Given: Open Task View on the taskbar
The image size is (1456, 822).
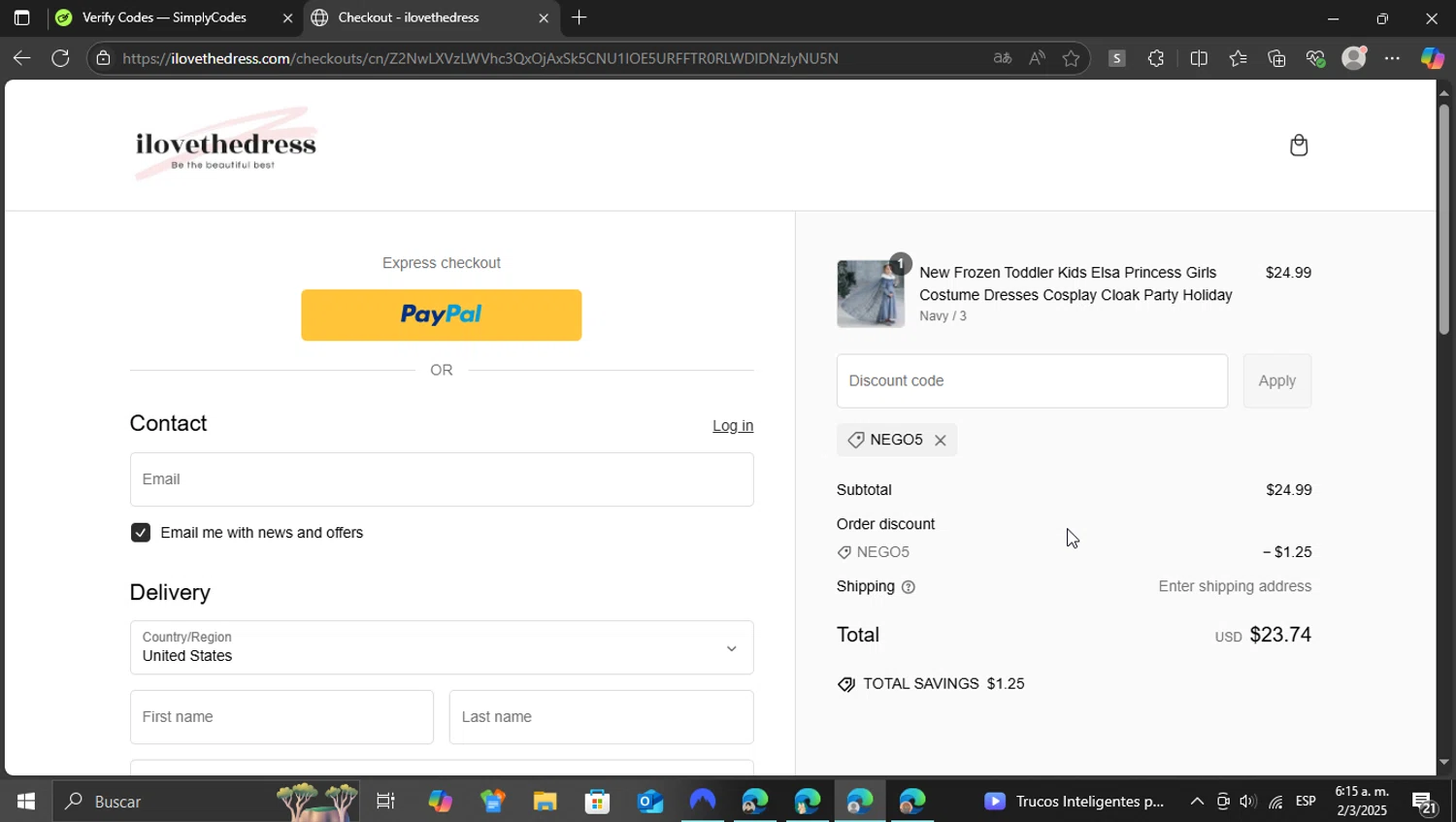Looking at the screenshot, I should tap(385, 802).
